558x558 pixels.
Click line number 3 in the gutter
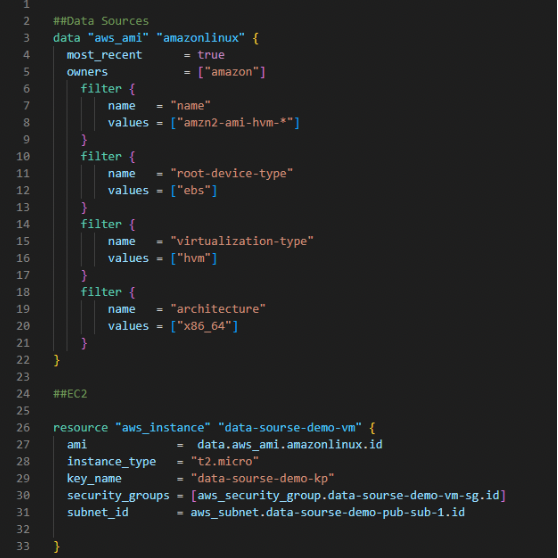[x=26, y=38]
